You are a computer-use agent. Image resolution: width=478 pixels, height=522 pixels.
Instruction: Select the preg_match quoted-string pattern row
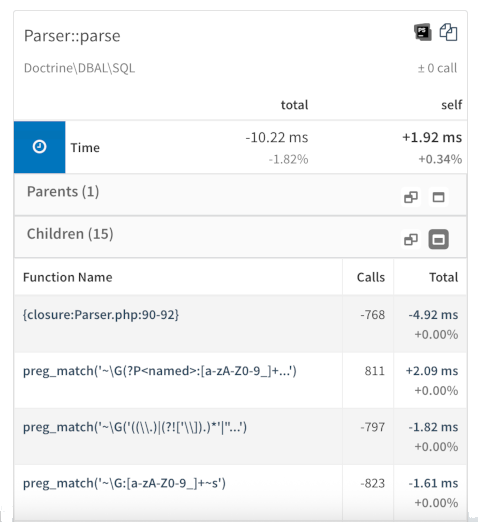(240, 436)
